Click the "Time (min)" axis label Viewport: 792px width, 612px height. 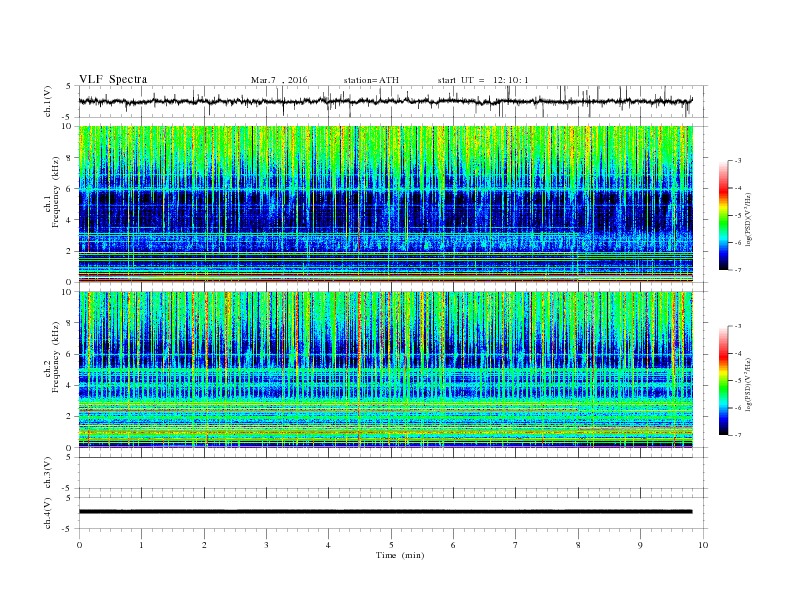[x=400, y=555]
